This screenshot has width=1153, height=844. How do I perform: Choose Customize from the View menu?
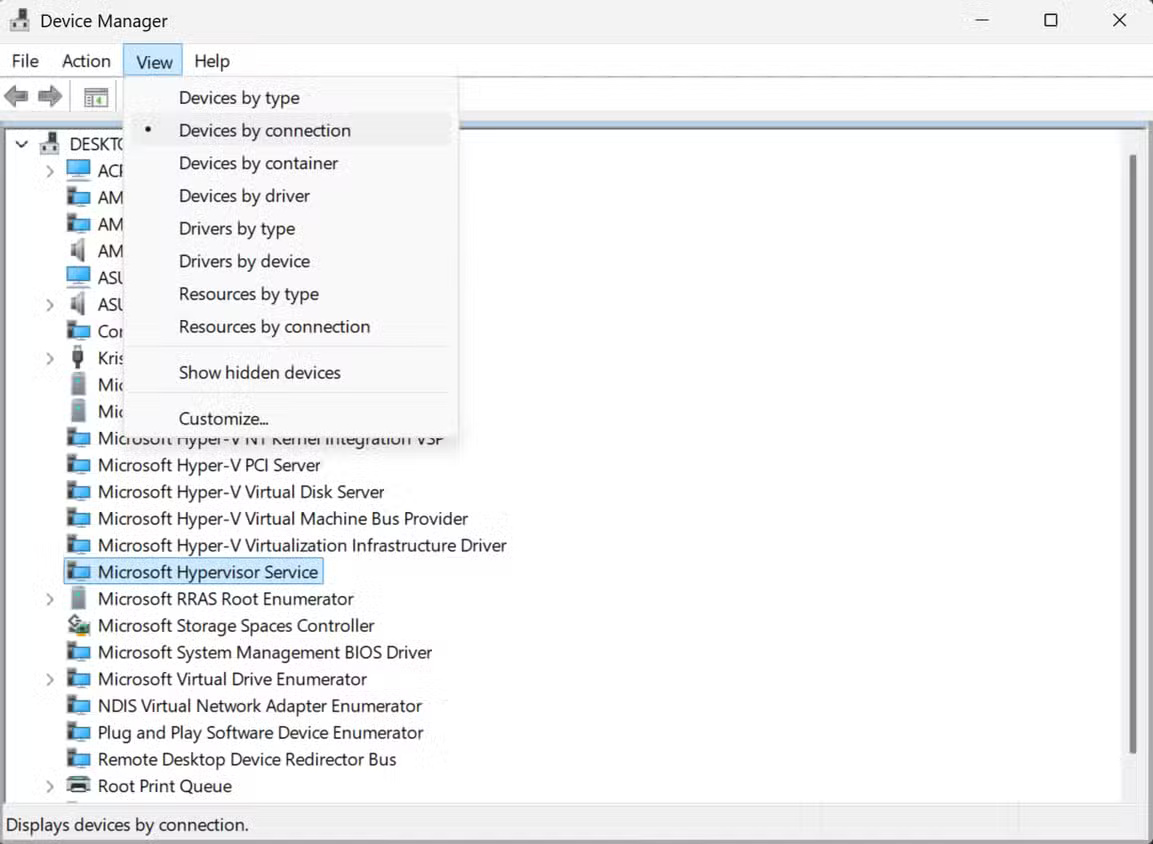pos(222,418)
